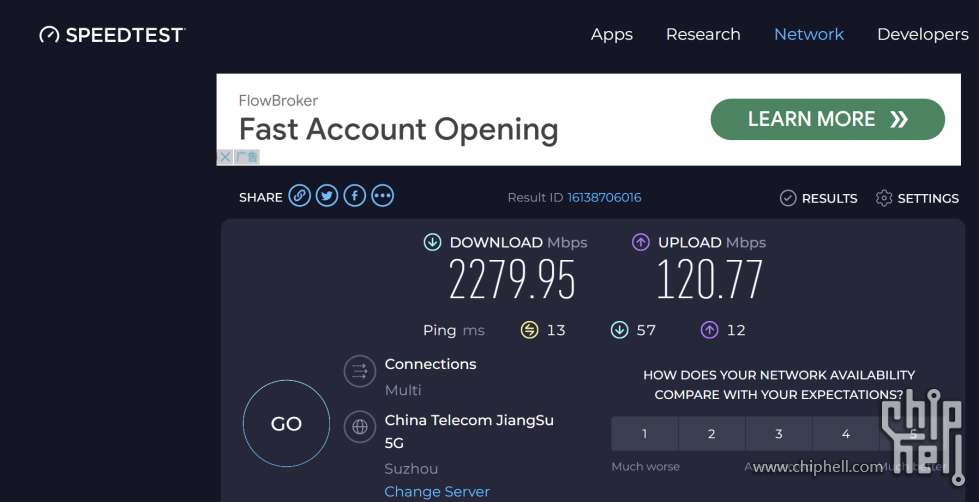Image resolution: width=979 pixels, height=502 pixels.
Task: Click the idle ping latency icon
Action: [x=529, y=330]
